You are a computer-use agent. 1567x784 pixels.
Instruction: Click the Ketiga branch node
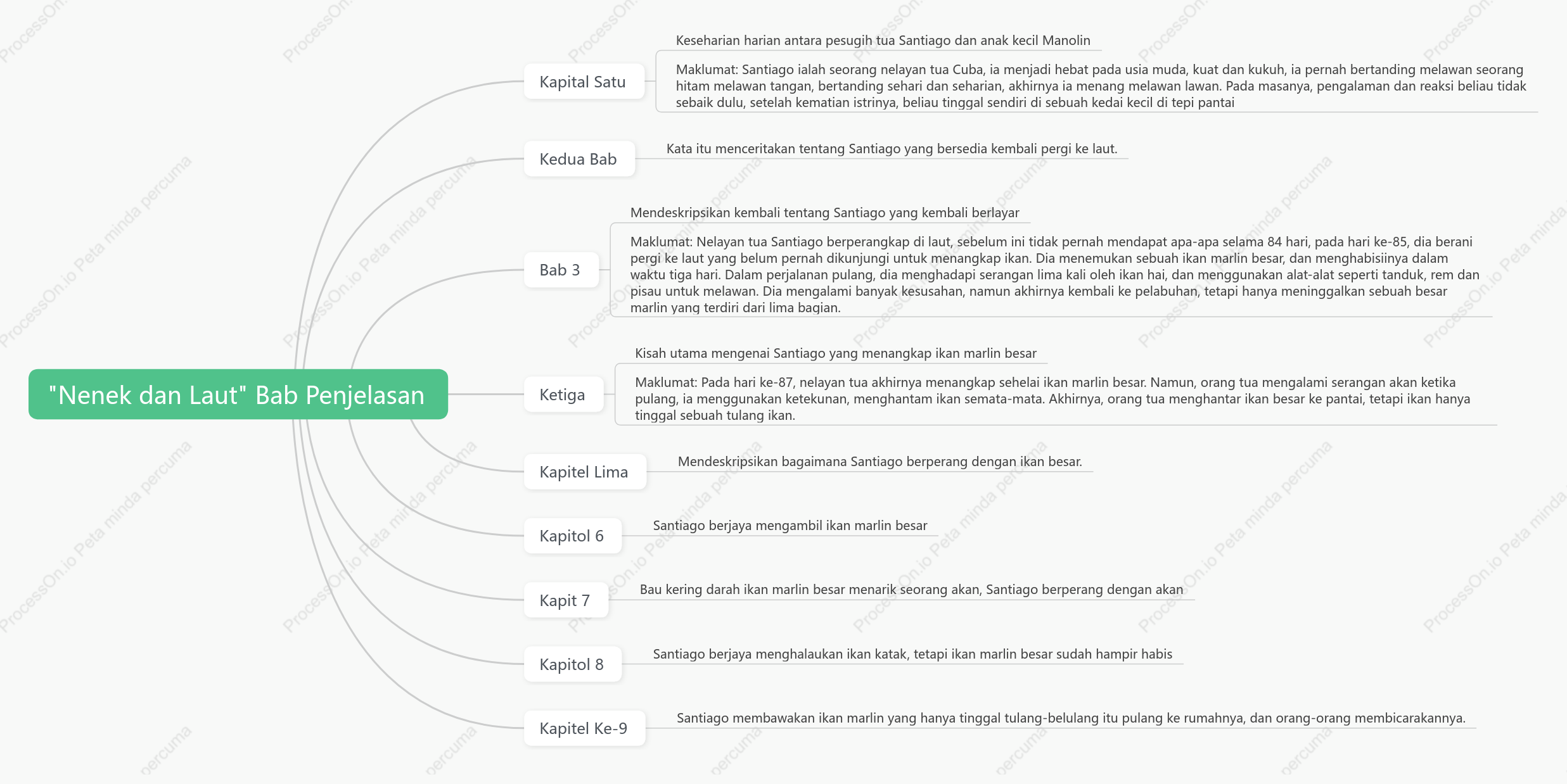(563, 395)
